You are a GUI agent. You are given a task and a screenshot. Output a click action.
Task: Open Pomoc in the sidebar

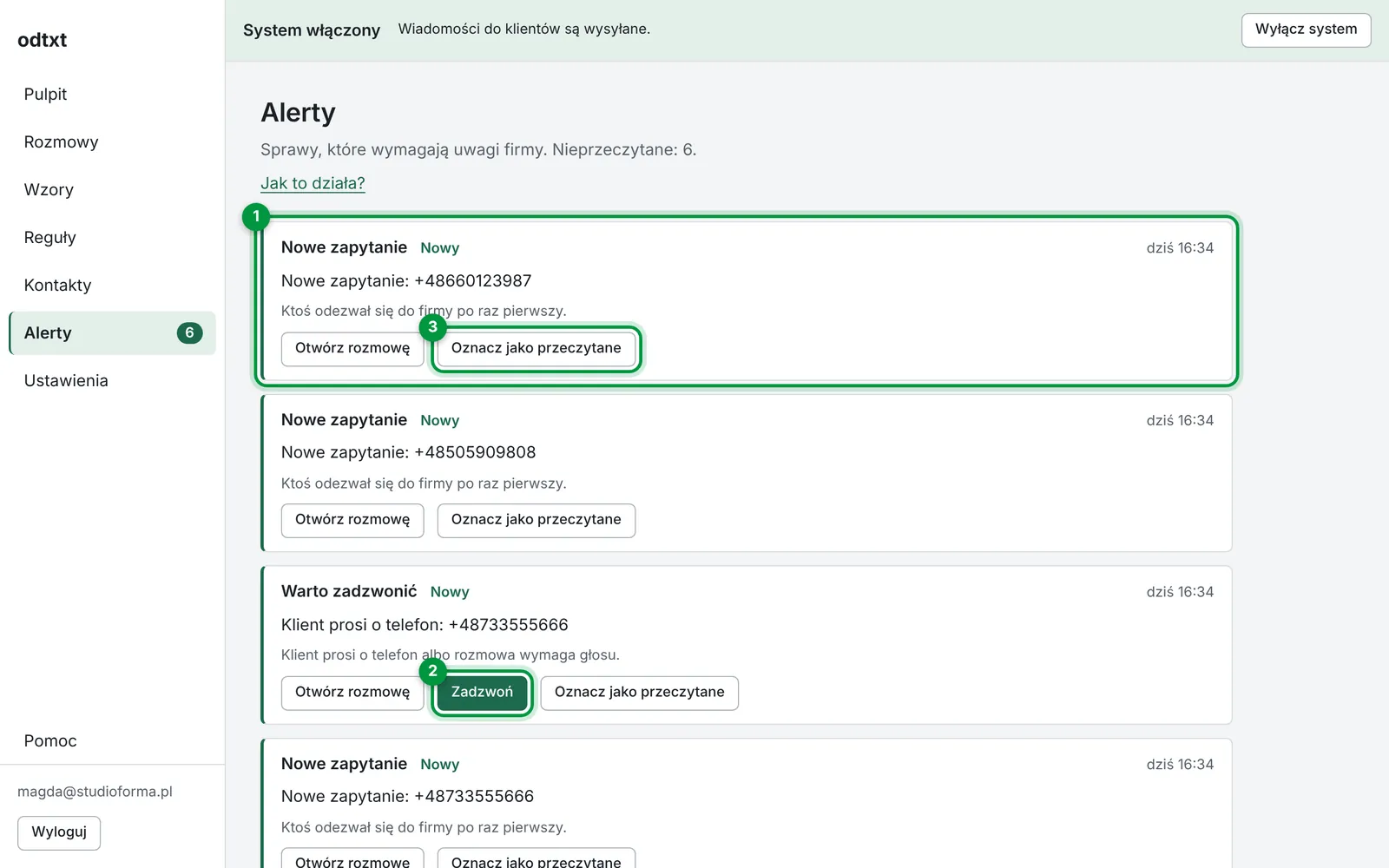tap(112, 740)
